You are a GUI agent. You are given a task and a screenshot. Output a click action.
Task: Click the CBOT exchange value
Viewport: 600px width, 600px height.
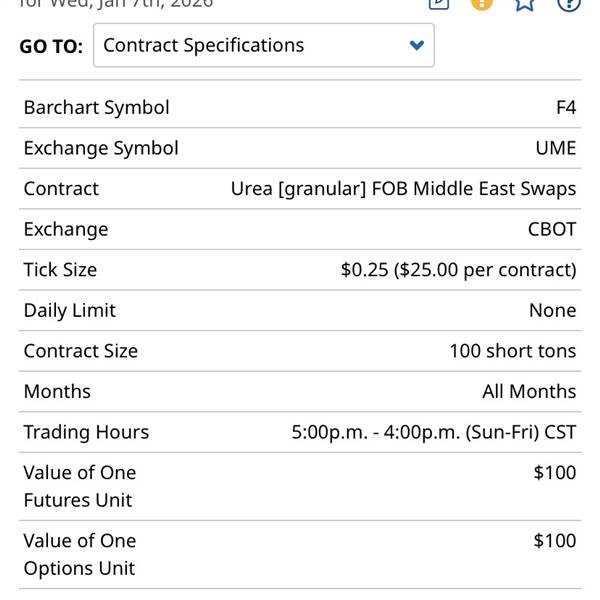pos(552,229)
